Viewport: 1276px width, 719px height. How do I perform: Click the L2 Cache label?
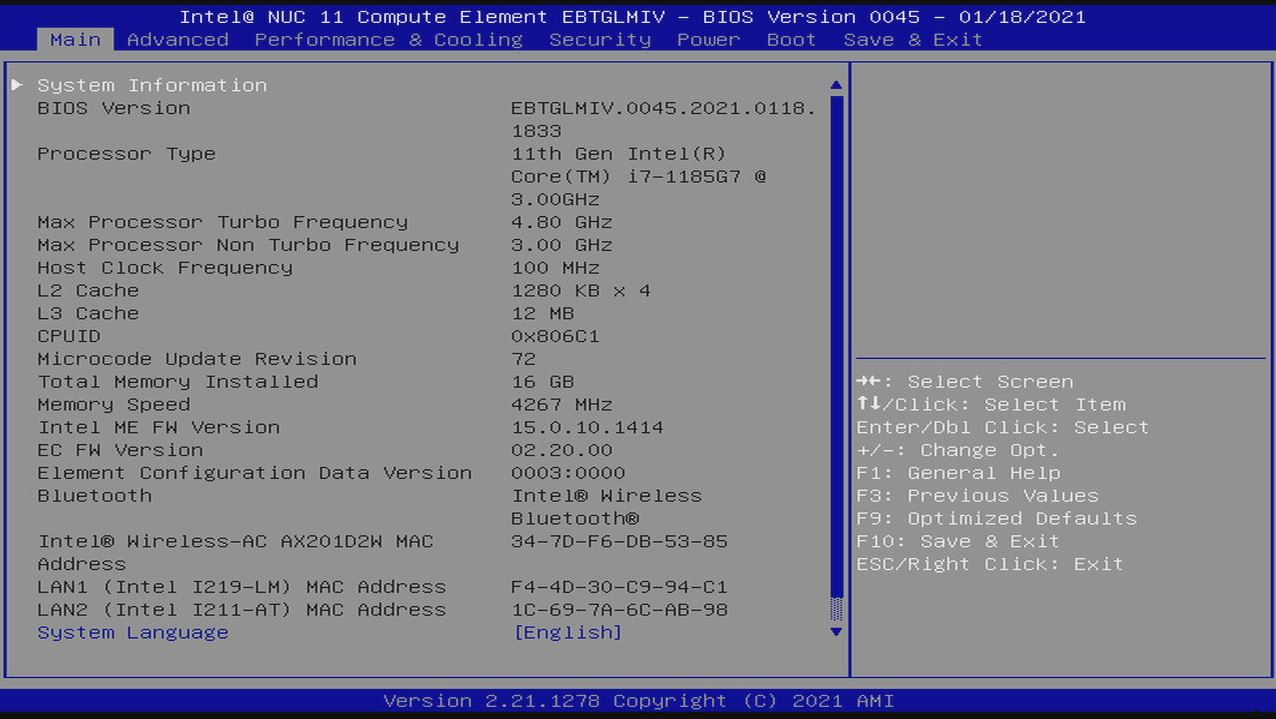coord(88,291)
